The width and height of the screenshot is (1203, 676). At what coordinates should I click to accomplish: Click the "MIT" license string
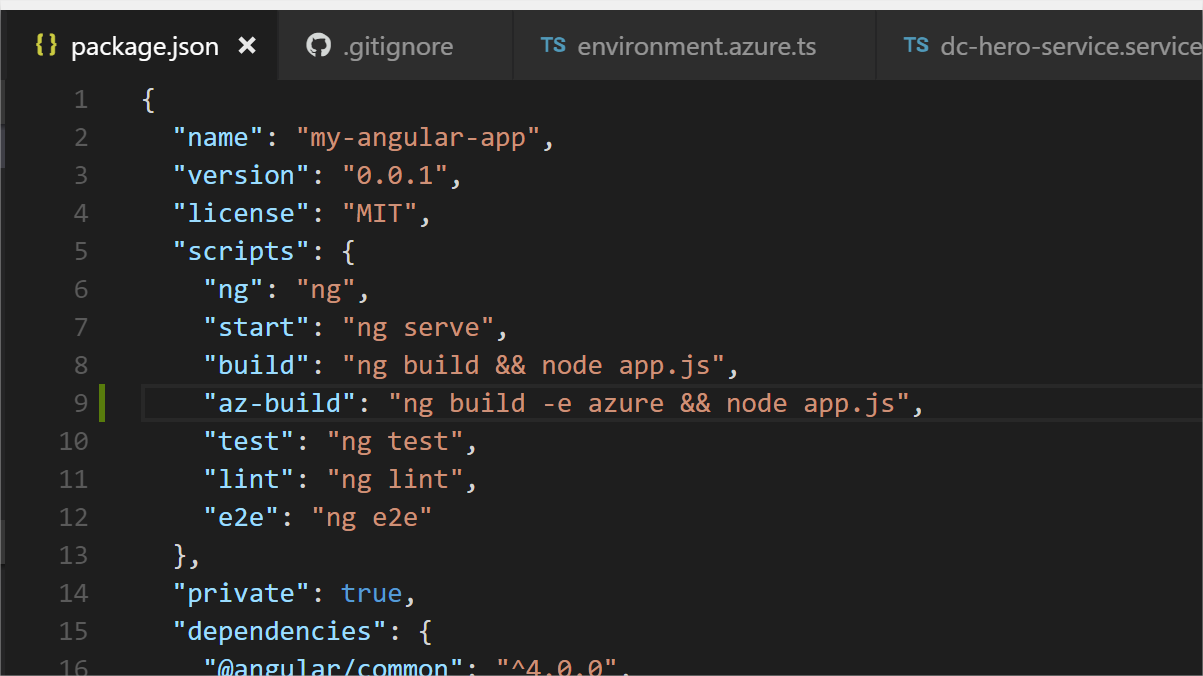pyautogui.click(x=385, y=212)
